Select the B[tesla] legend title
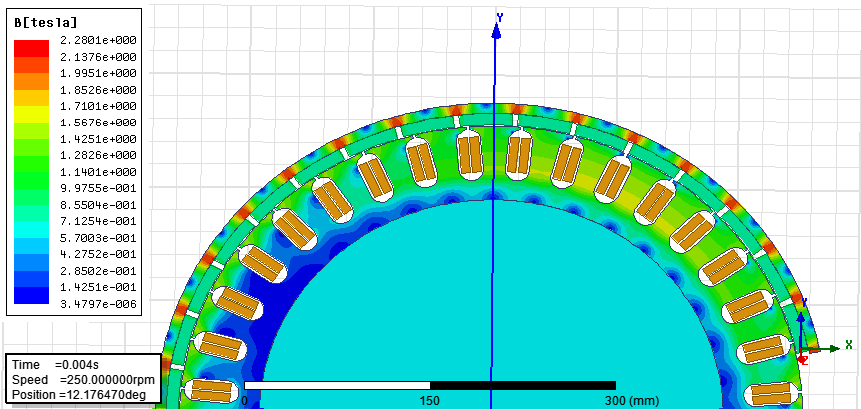861x409 pixels. [45, 23]
